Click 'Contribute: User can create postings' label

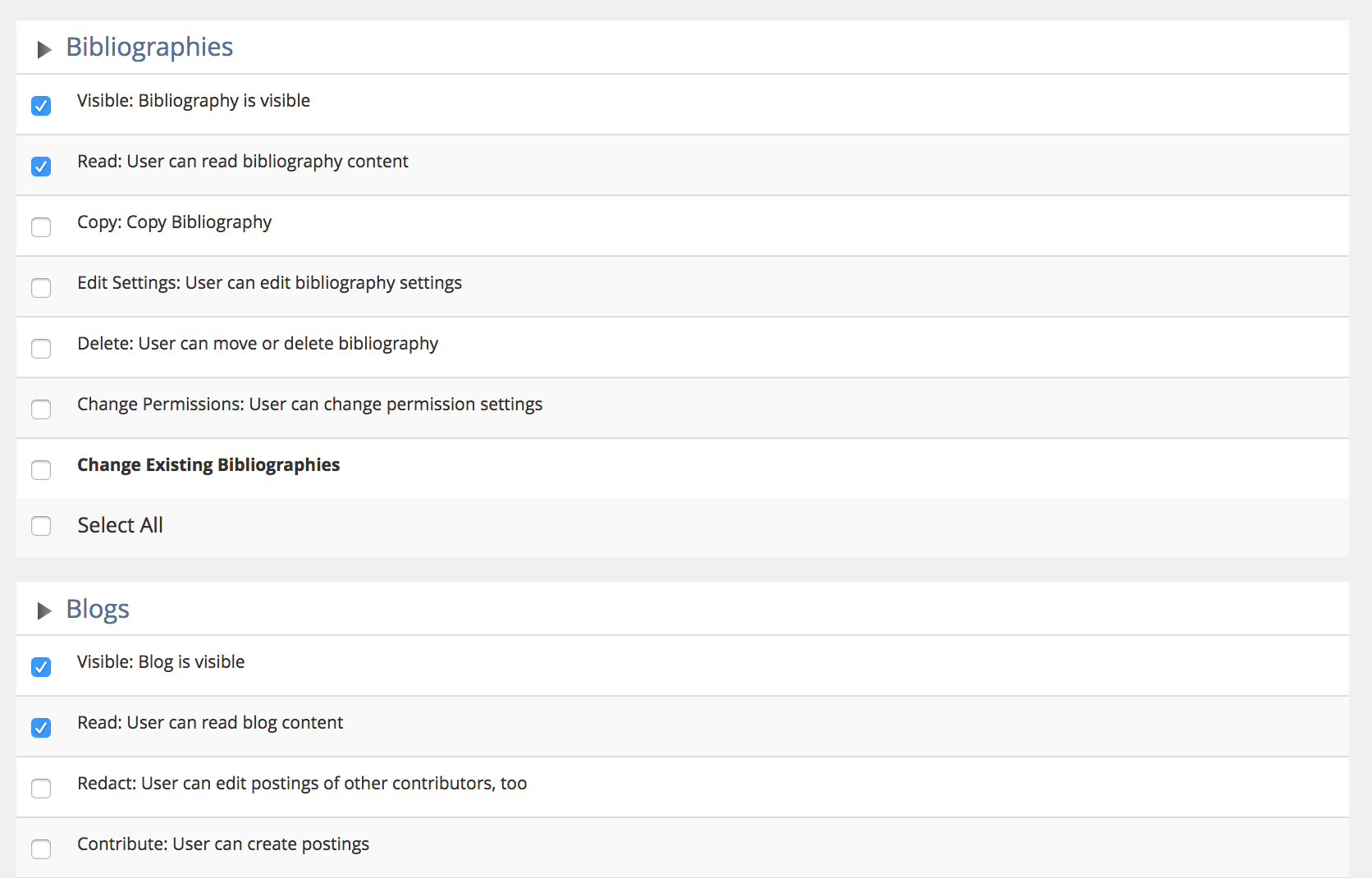[223, 844]
